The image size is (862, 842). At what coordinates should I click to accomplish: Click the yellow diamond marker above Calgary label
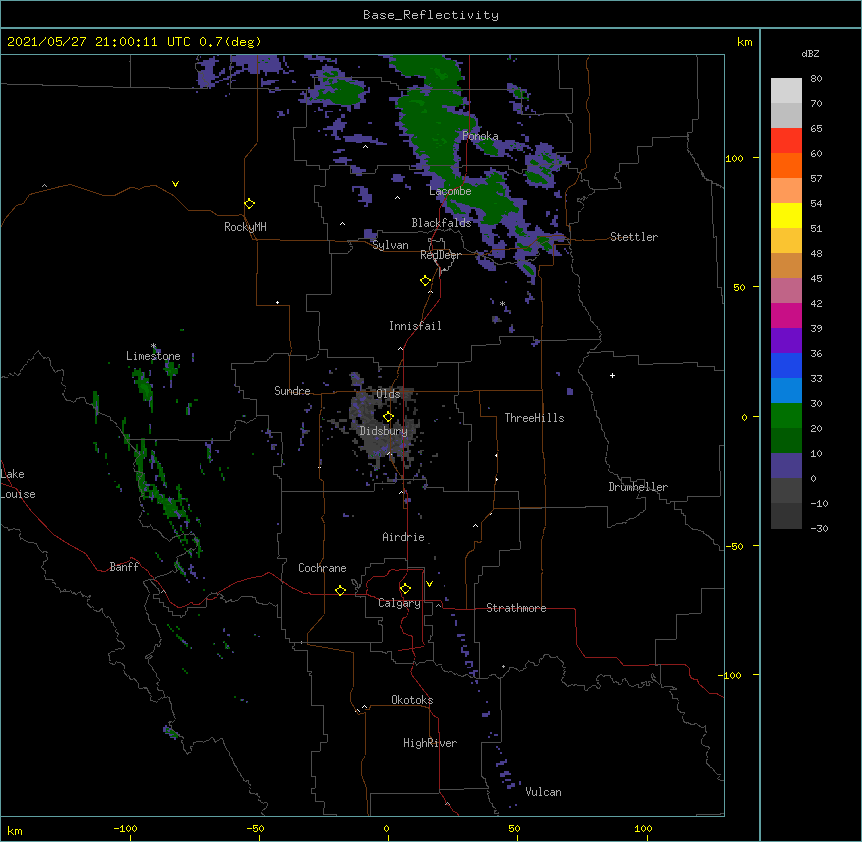click(x=405, y=589)
